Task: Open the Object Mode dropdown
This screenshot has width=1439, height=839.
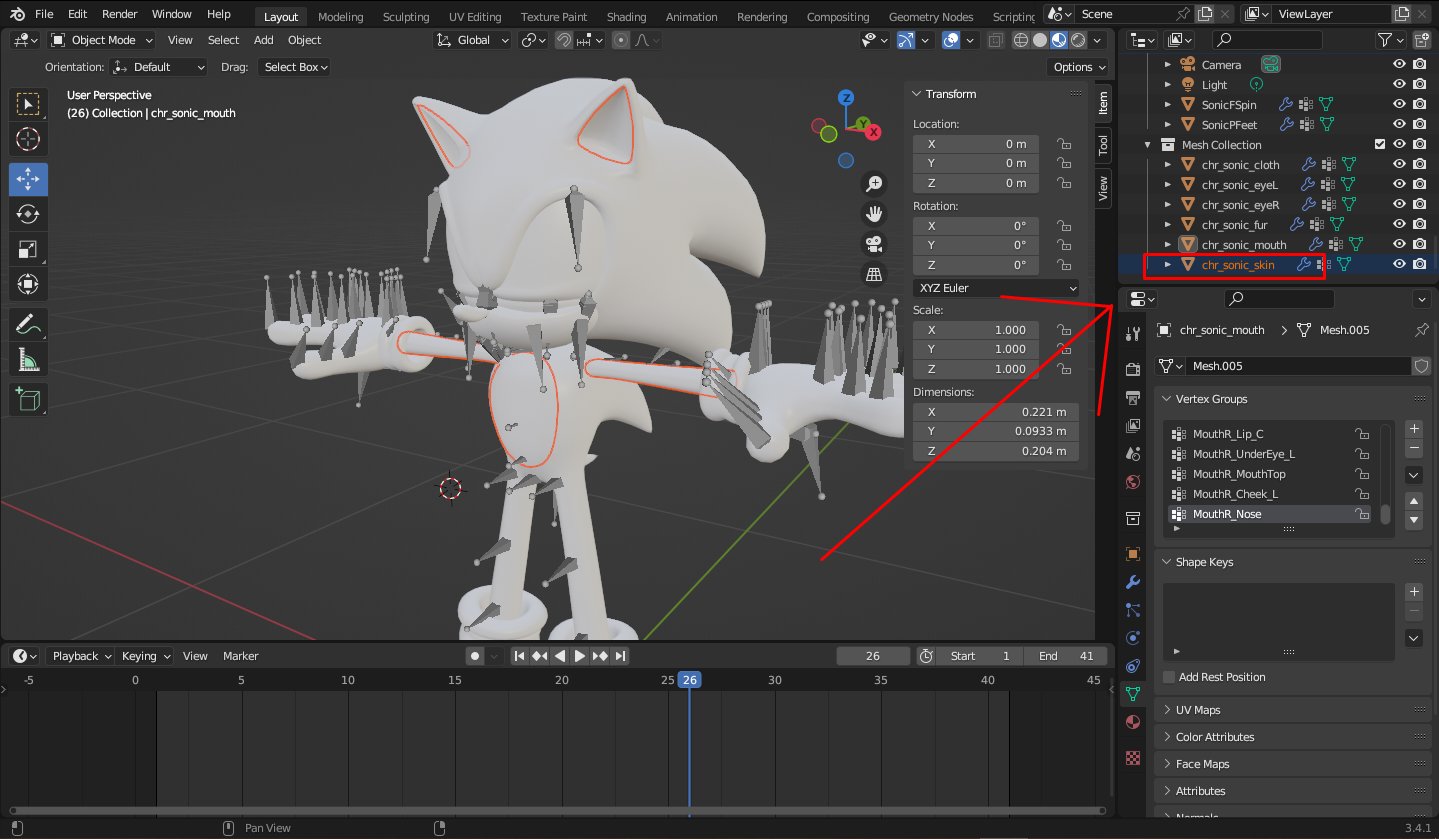Action: [102, 40]
